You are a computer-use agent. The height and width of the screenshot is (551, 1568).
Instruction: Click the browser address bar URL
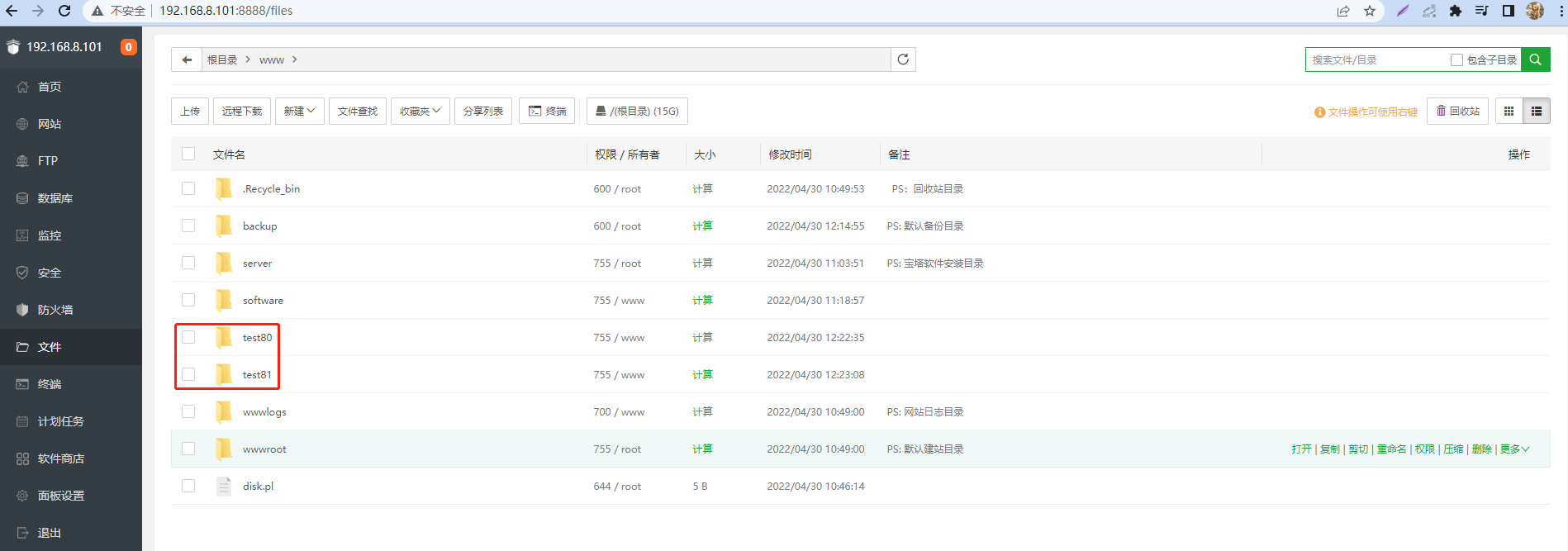[x=226, y=11]
